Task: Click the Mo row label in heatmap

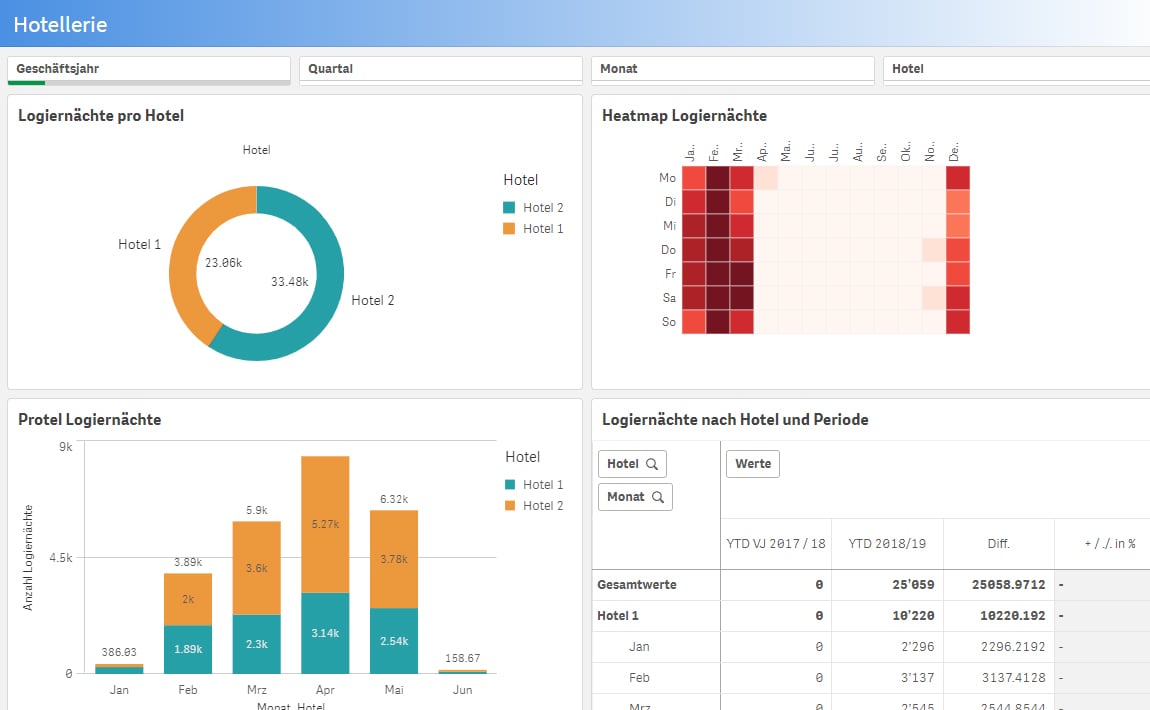Action: coord(667,178)
